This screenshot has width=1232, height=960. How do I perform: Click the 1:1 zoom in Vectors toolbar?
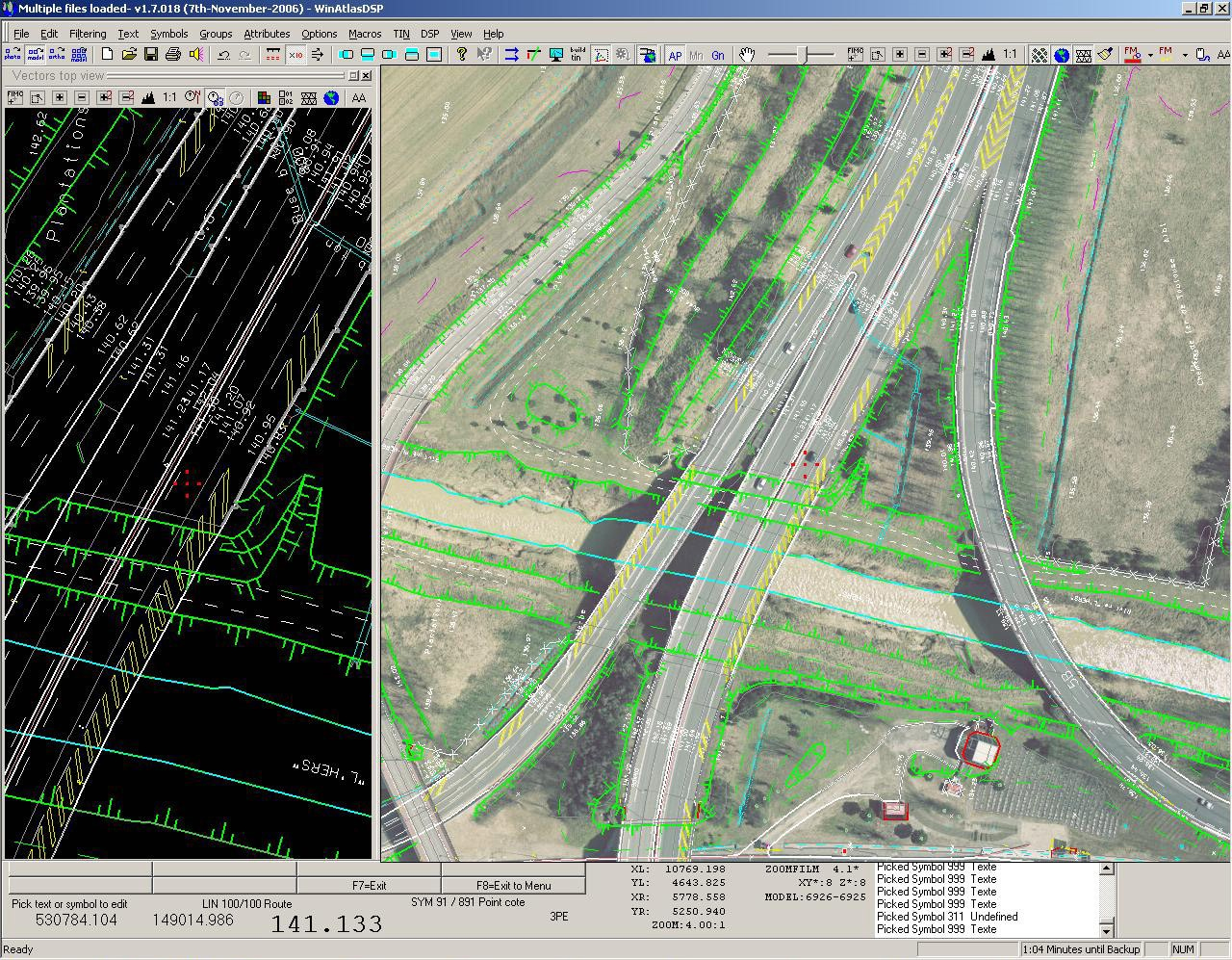[169, 97]
